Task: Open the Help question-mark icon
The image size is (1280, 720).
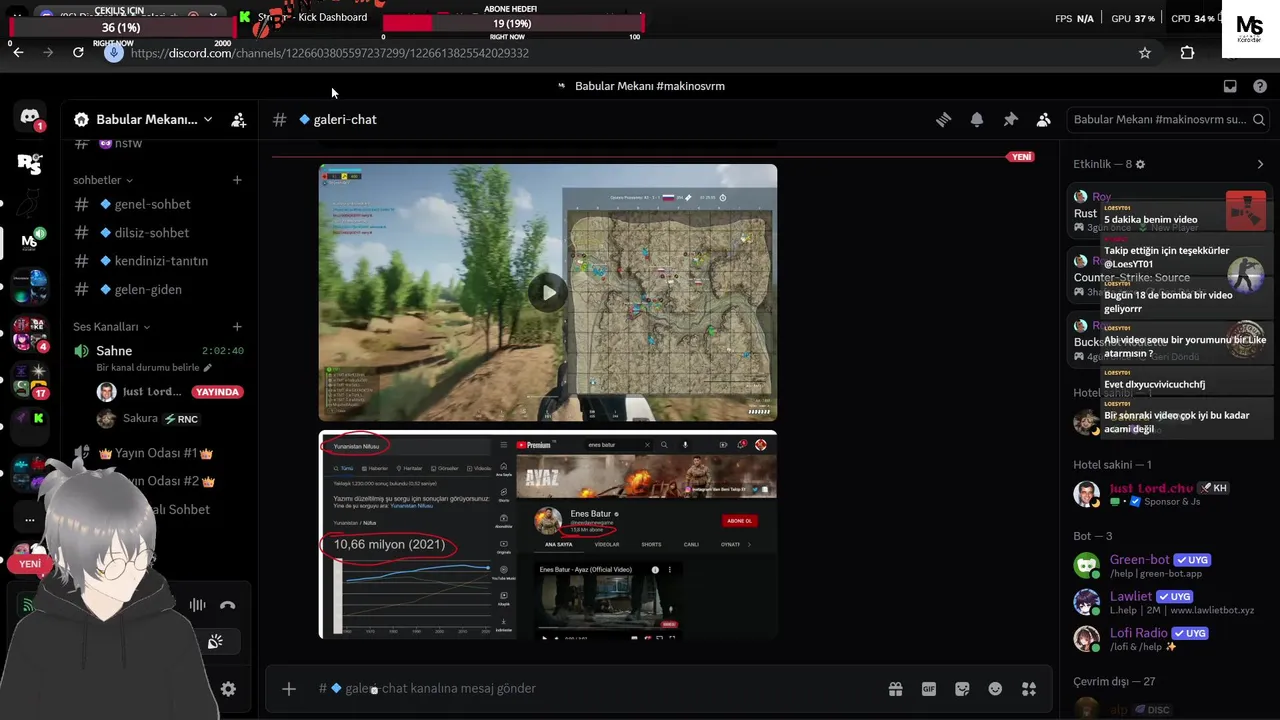Action: (x=1260, y=86)
